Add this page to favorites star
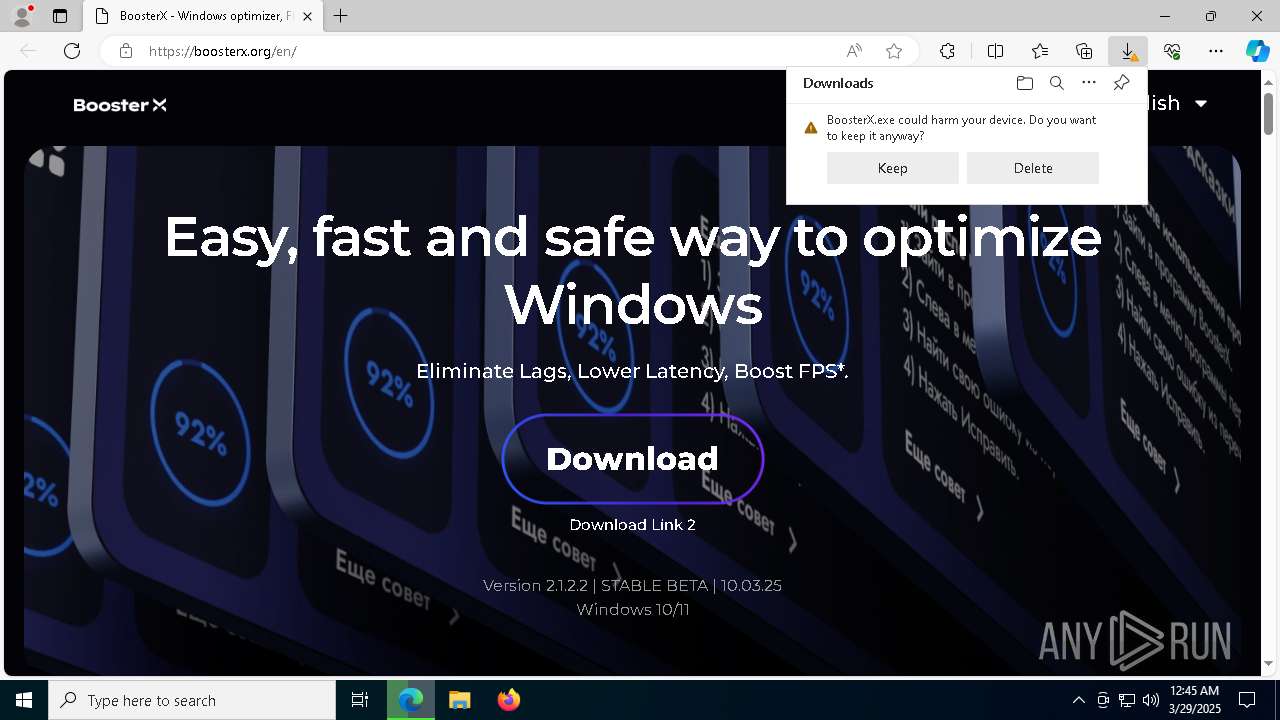Image resolution: width=1280 pixels, height=720 pixels. coord(894,51)
